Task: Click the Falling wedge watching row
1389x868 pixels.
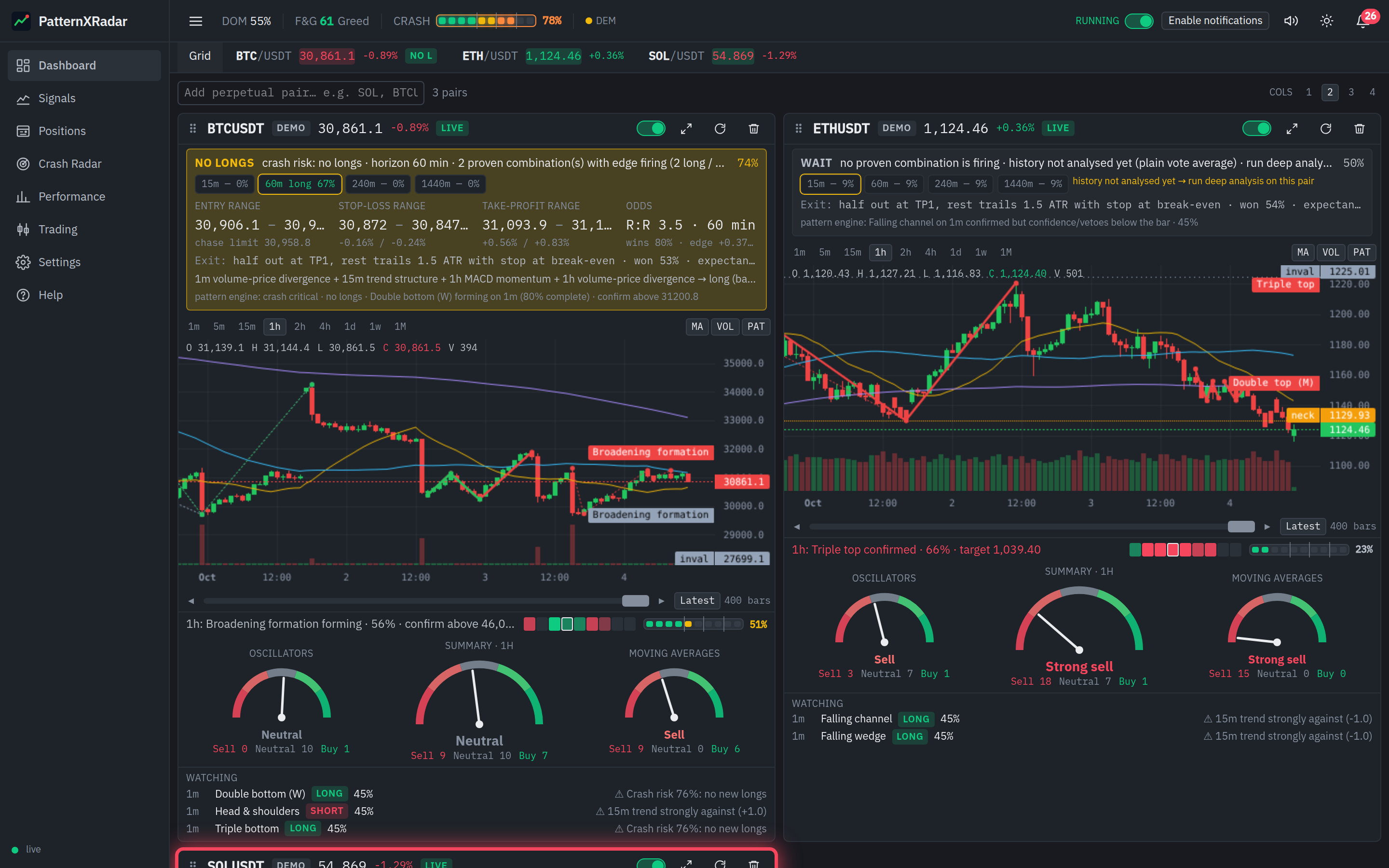Action: [x=1081, y=736]
